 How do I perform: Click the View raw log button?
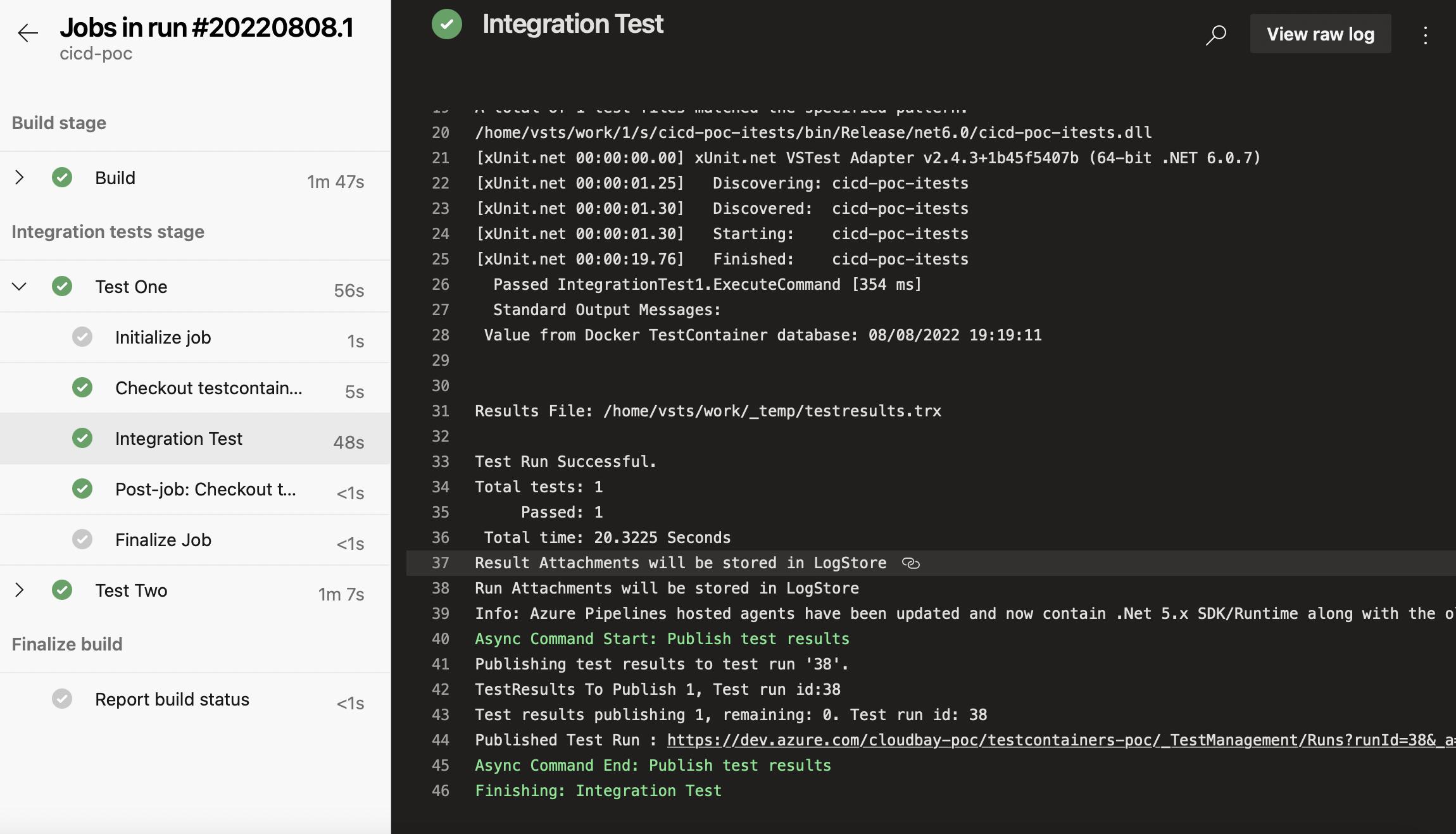(1321, 34)
